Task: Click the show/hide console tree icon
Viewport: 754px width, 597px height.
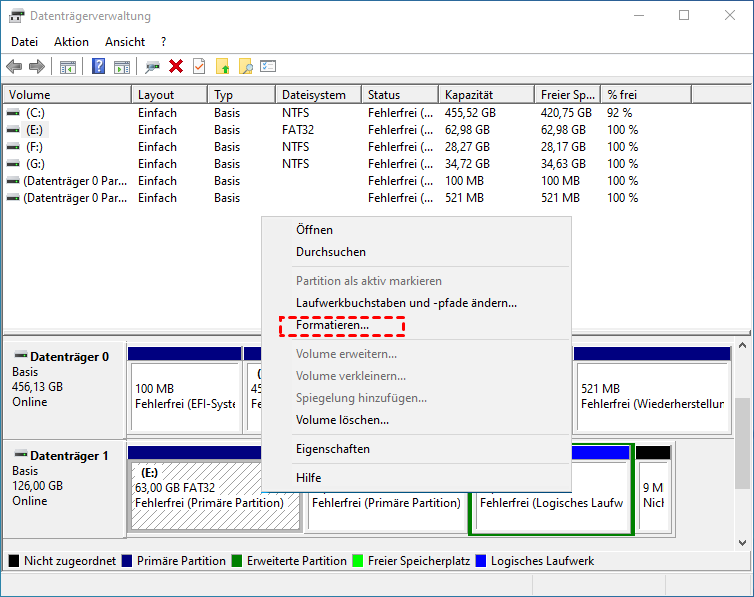Action: pos(68,67)
